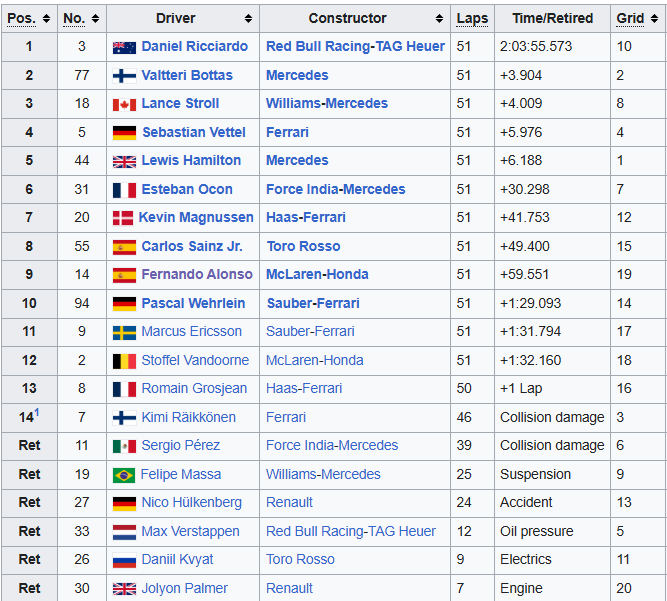Image resolution: width=667 pixels, height=601 pixels.
Task: Open Max Verstappen driver link
Action: click(x=190, y=531)
